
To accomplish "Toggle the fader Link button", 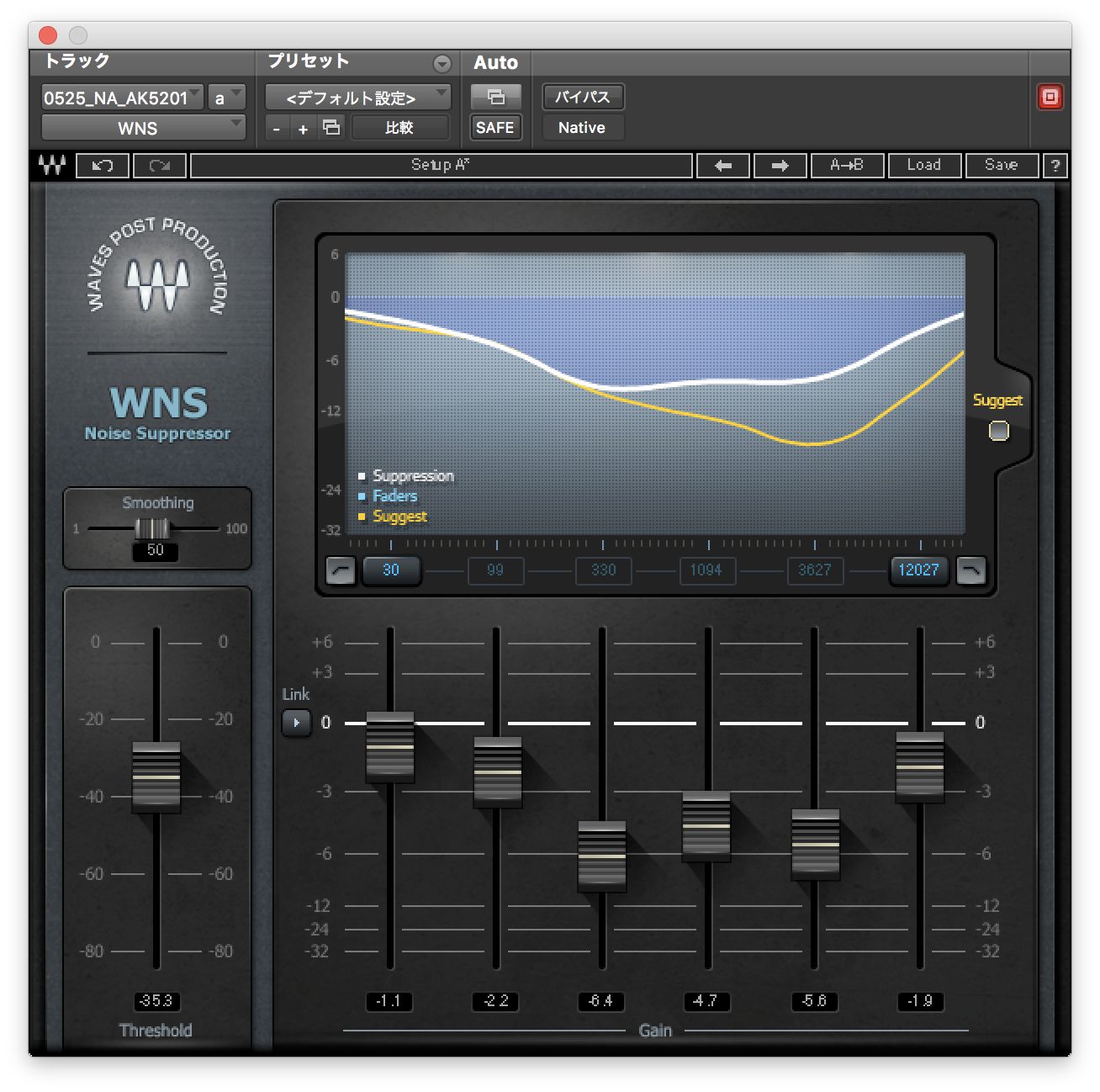I will tap(296, 723).
